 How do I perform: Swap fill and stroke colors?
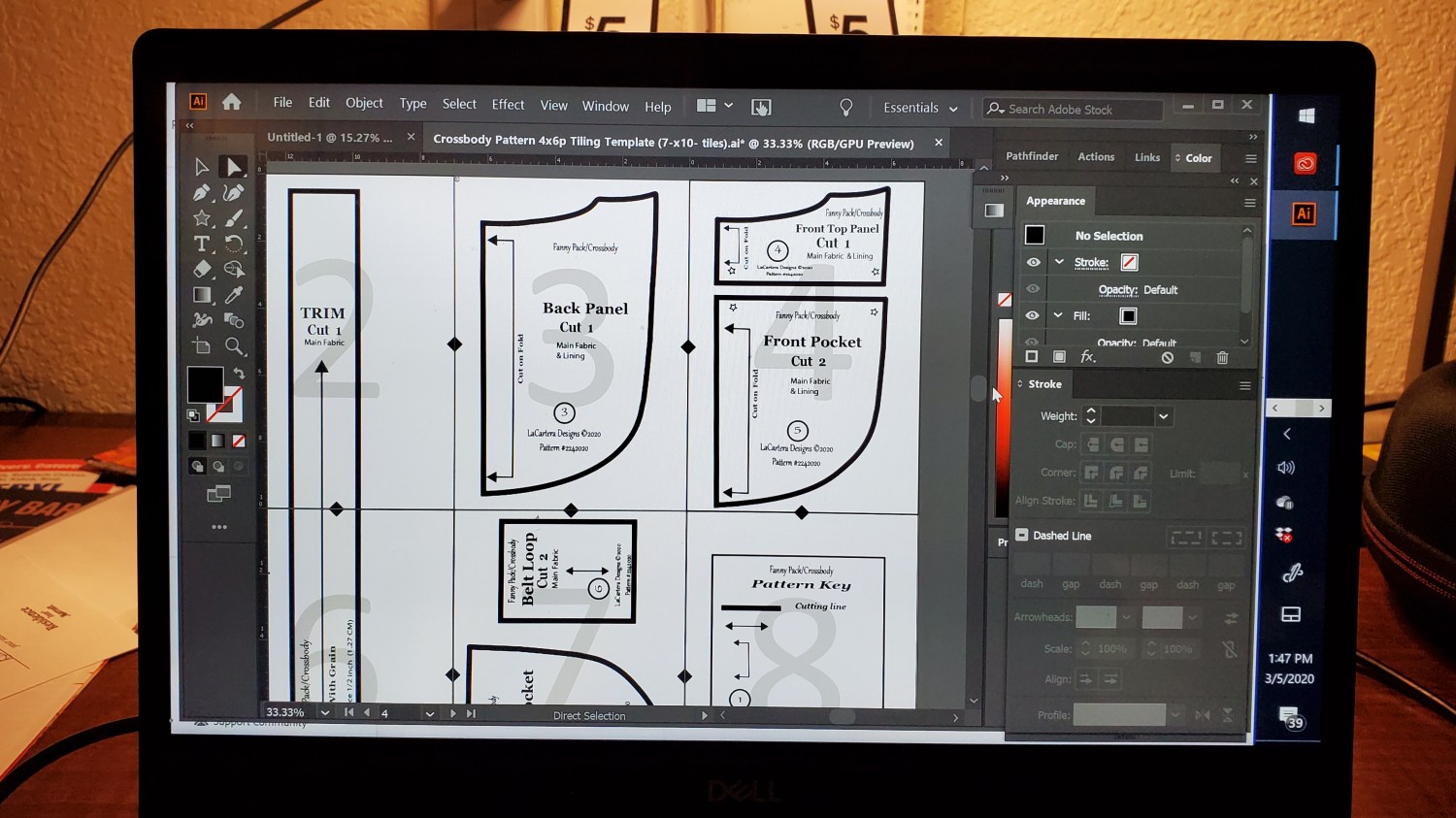[x=239, y=372]
